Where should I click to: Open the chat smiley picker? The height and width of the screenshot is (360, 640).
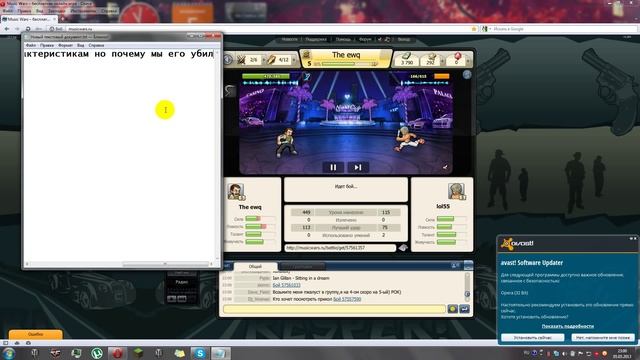click(x=453, y=309)
